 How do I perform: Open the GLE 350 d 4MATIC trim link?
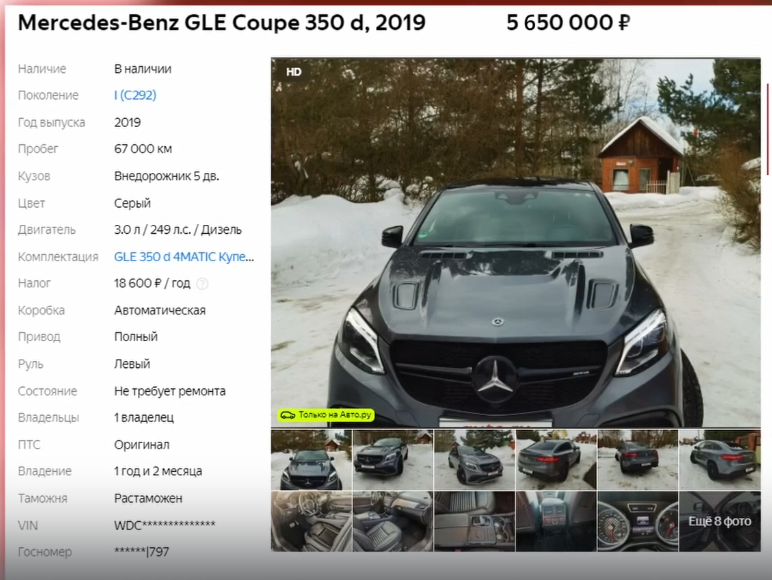(x=184, y=257)
